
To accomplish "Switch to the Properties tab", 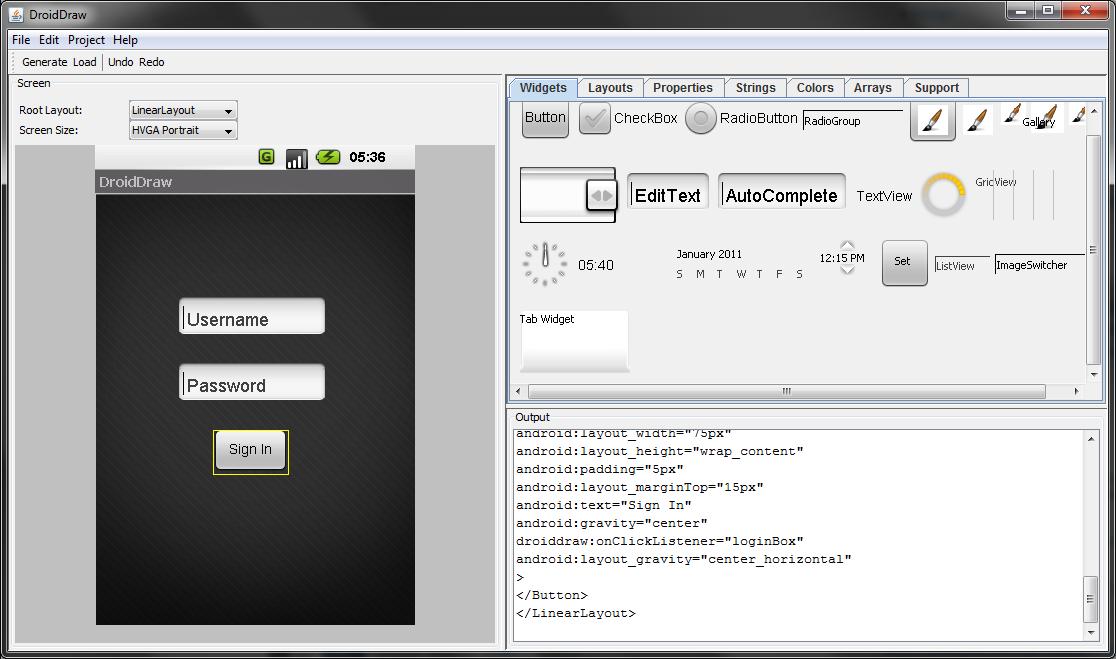I will tap(683, 88).
